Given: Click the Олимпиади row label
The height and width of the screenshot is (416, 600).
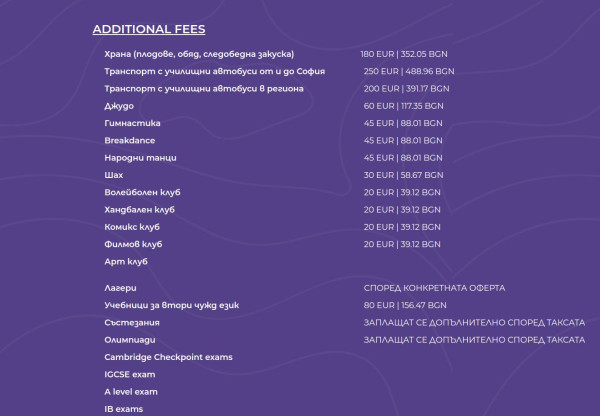Looking at the screenshot, I should 129,340.
